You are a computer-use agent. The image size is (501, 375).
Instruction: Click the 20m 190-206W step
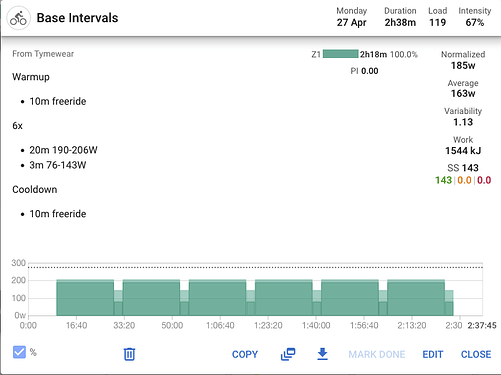63,150
